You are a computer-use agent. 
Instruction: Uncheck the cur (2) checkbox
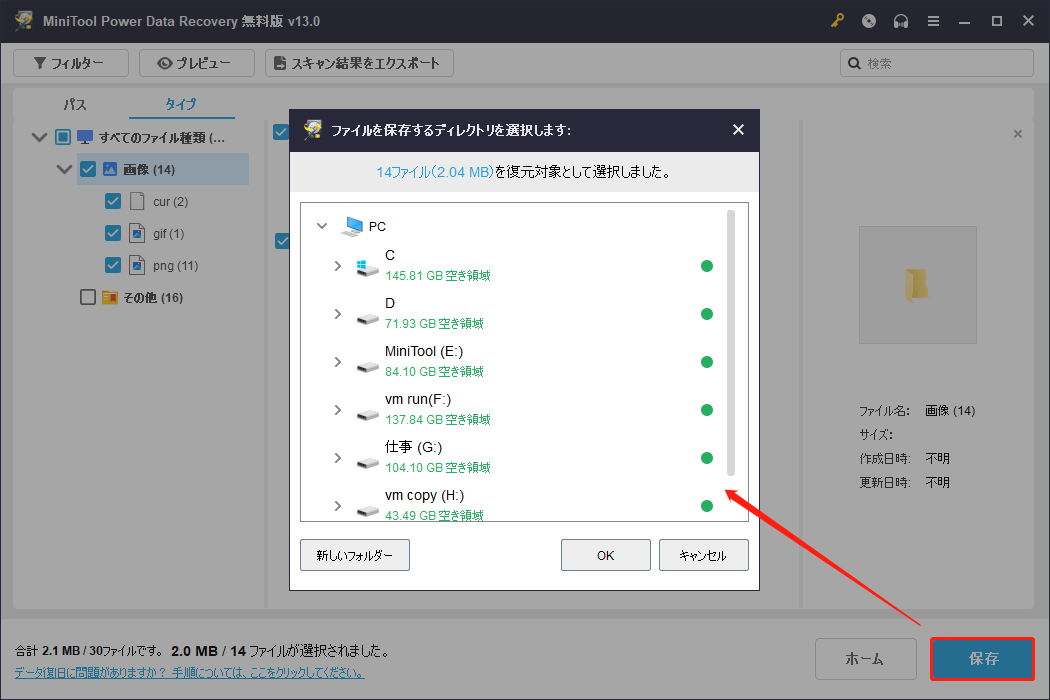[x=112, y=201]
